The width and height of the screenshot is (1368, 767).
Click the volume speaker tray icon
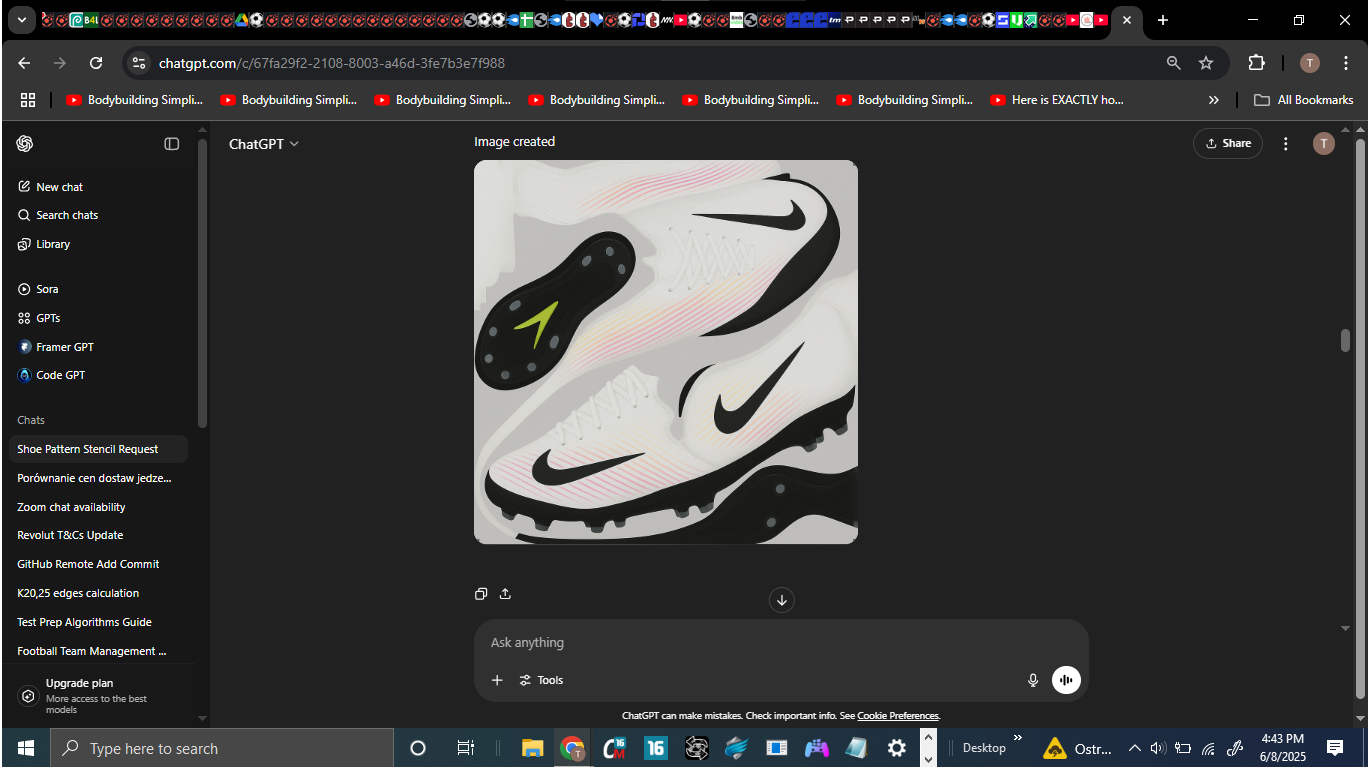pos(1158,748)
